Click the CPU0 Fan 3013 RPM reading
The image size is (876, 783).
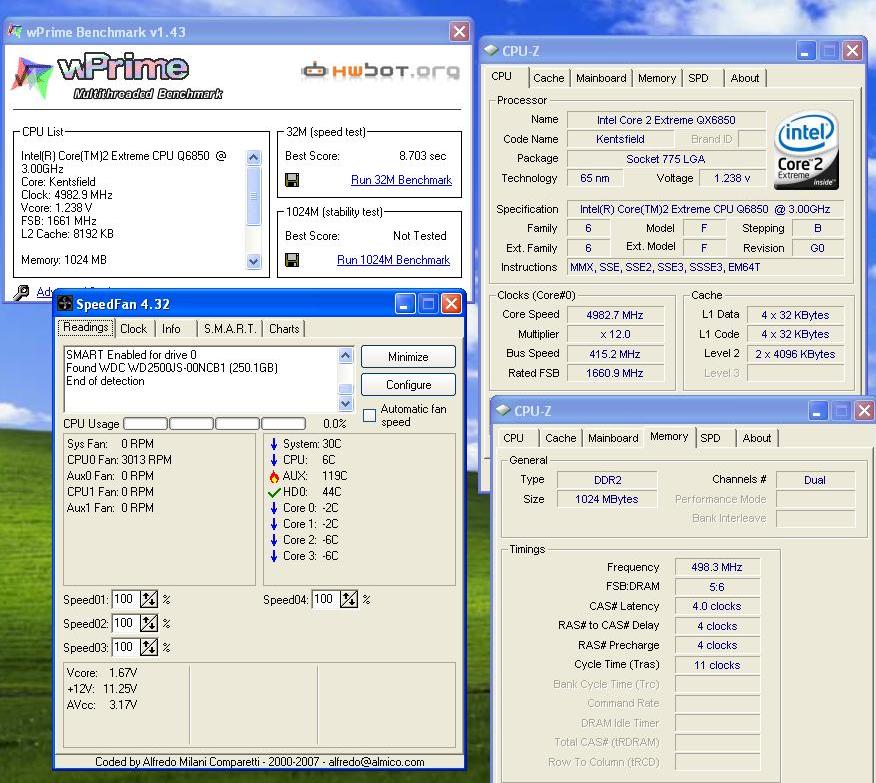[119, 460]
